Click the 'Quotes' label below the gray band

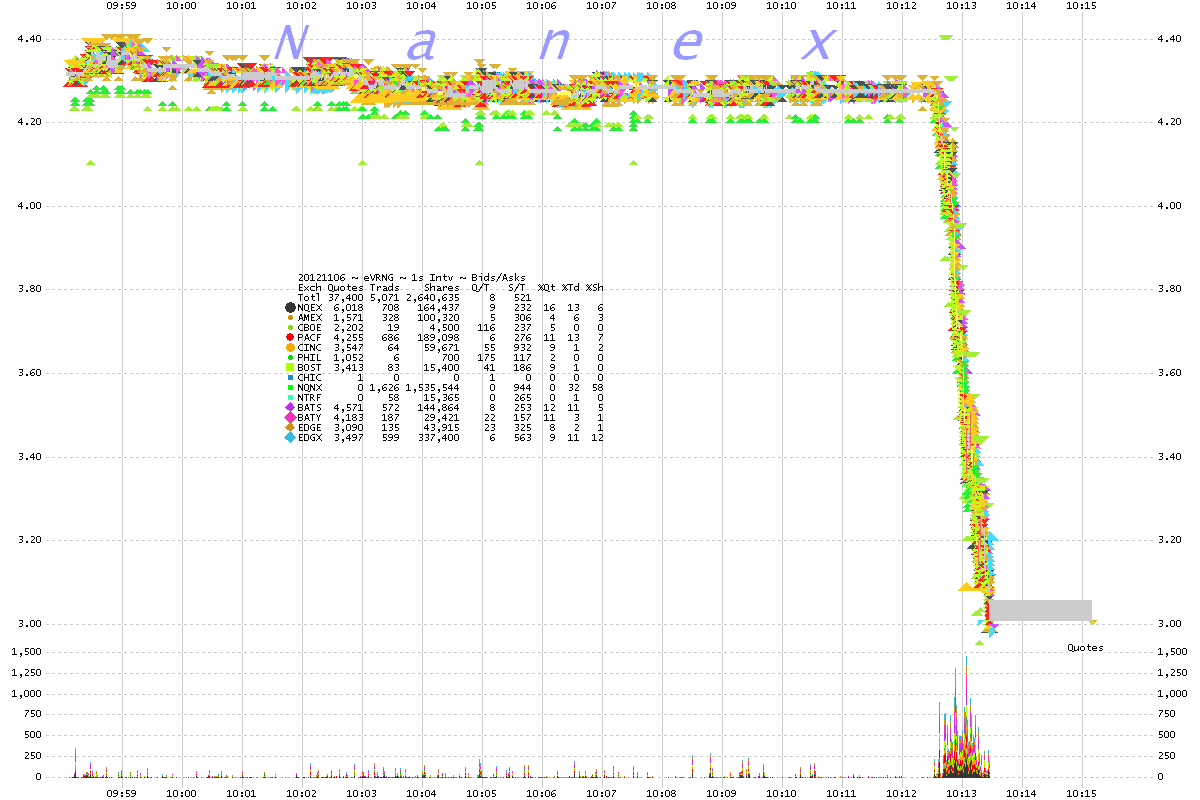(1085, 648)
